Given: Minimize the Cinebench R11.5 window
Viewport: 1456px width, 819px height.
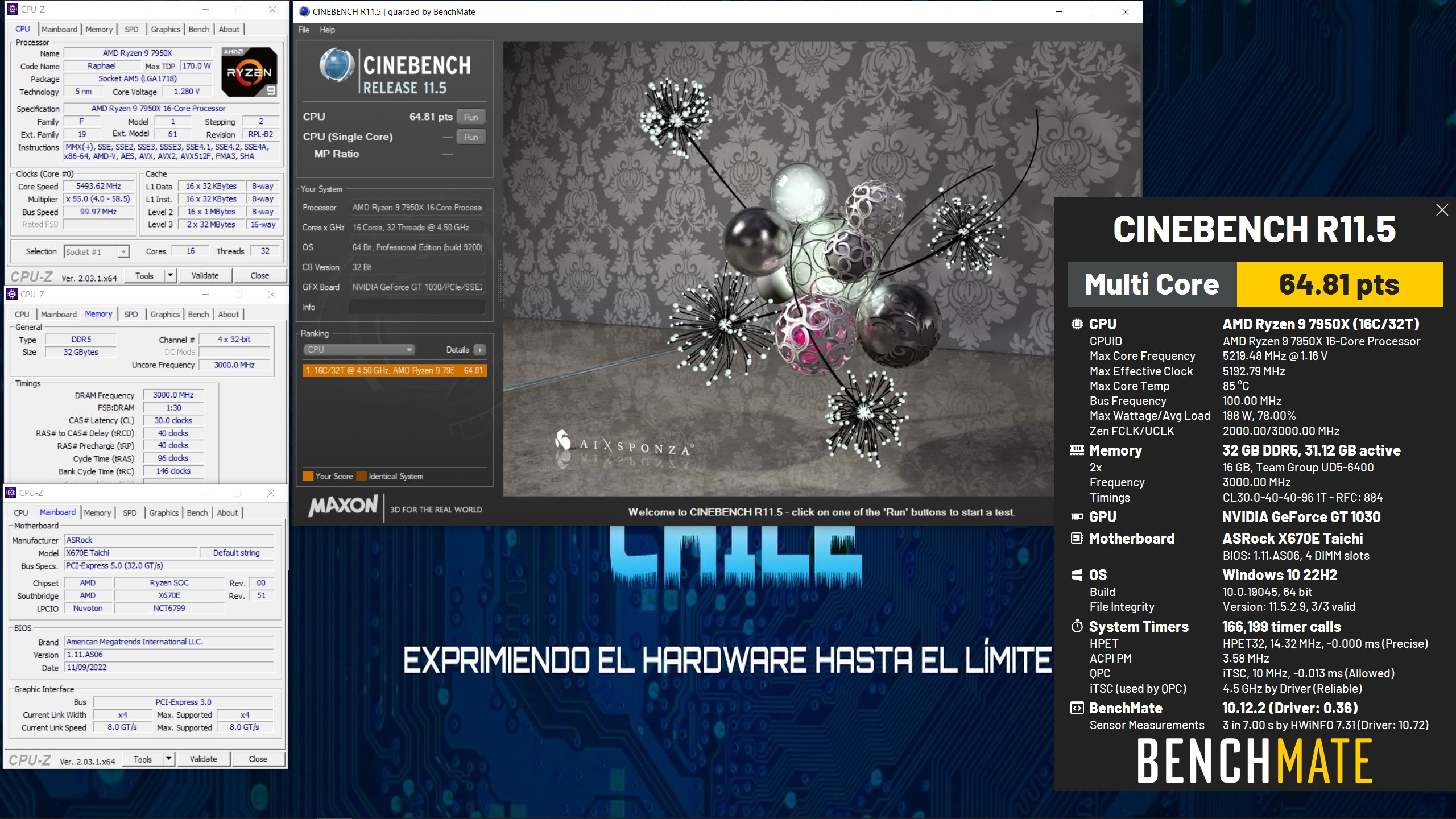Looking at the screenshot, I should coord(1059,11).
